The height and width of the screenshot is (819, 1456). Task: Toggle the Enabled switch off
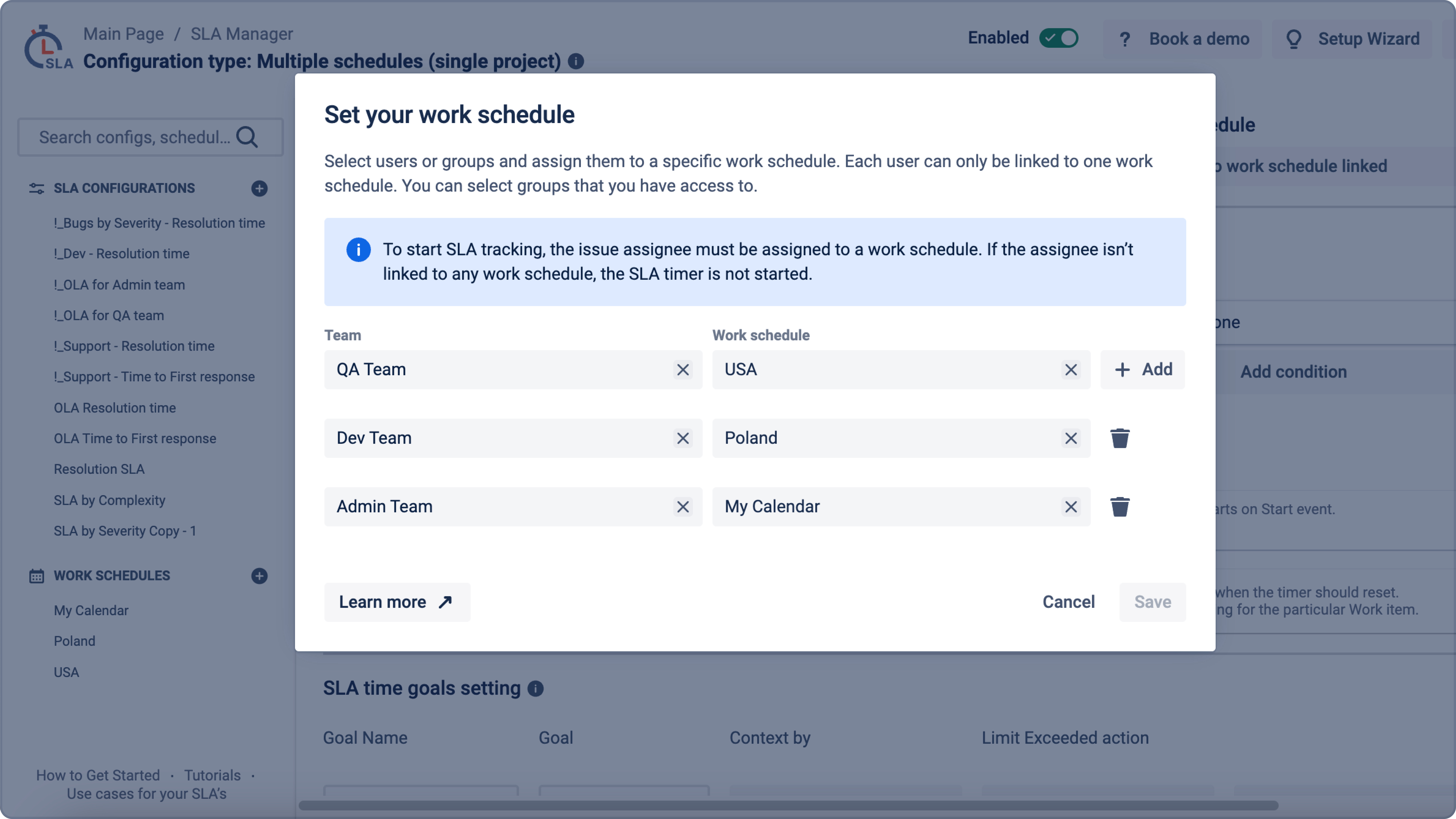1059,38
